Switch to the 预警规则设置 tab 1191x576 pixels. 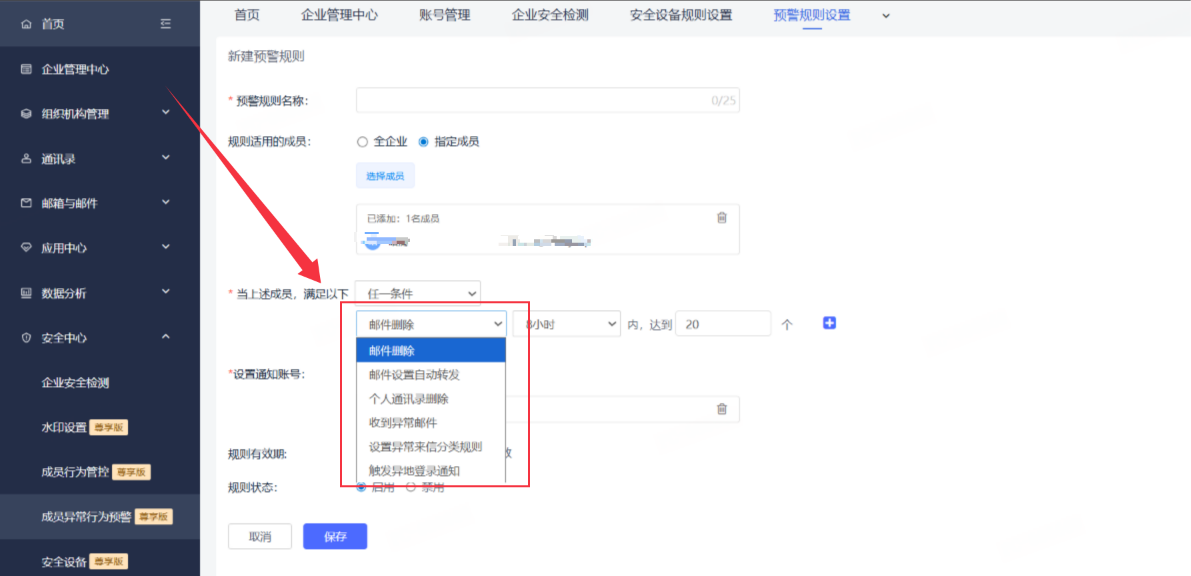(812, 14)
